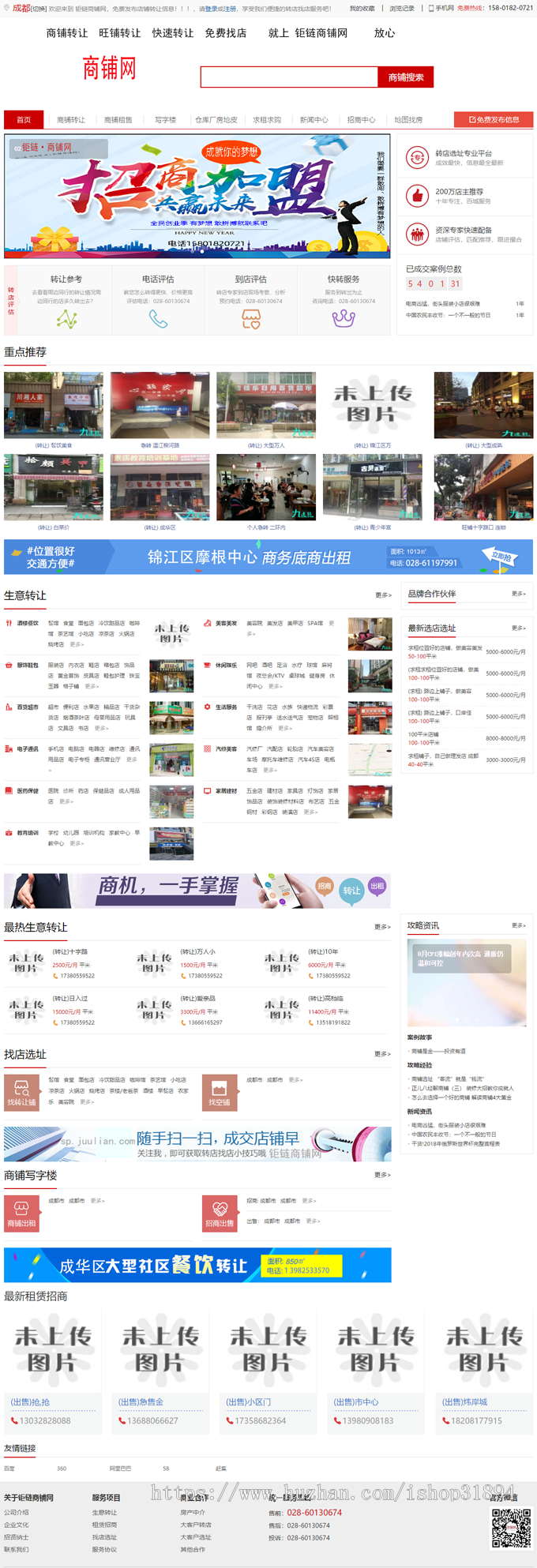
Task: Open the 医药保健 category icon
Action: 9,790
